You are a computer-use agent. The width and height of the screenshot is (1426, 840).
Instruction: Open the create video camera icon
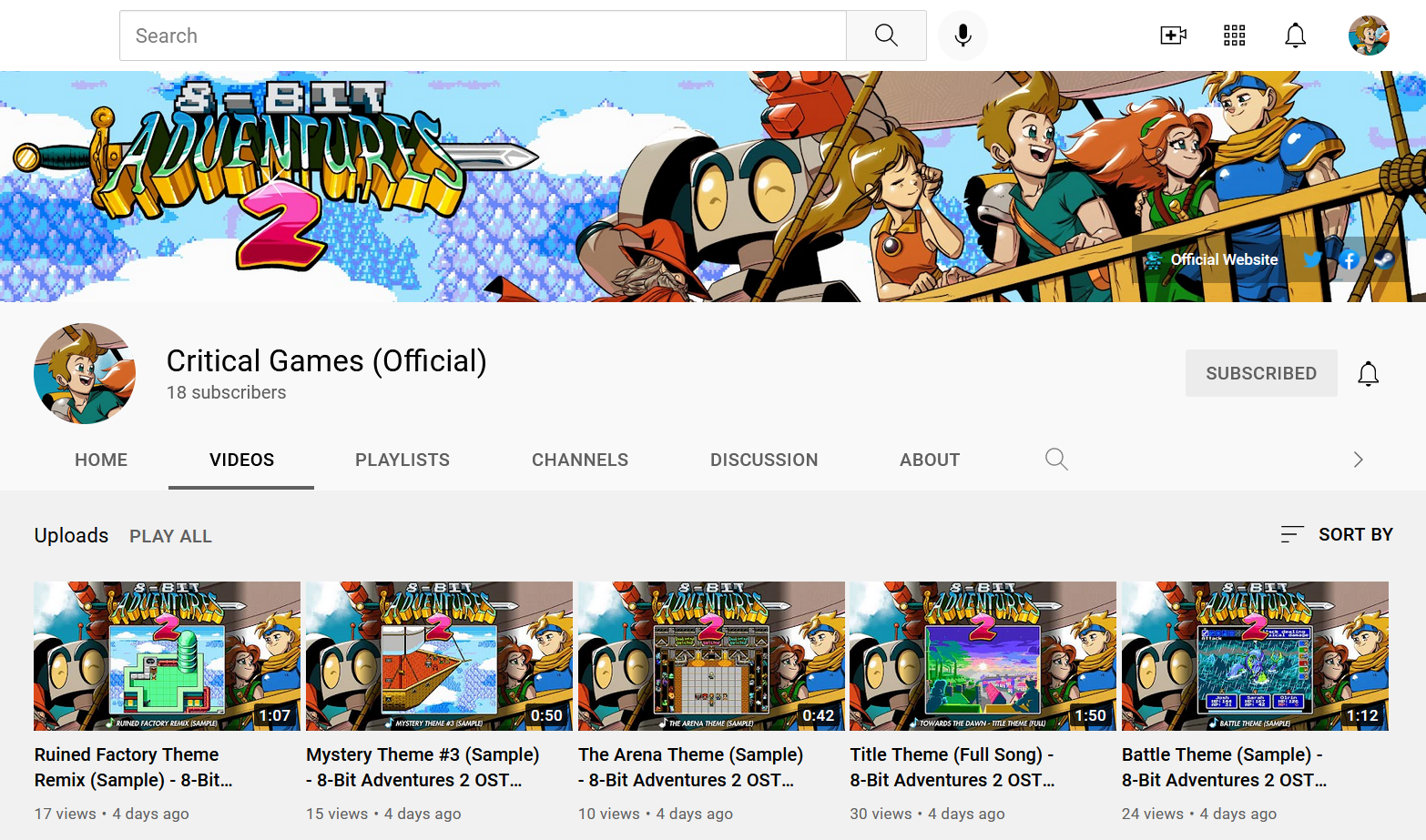coord(1173,35)
